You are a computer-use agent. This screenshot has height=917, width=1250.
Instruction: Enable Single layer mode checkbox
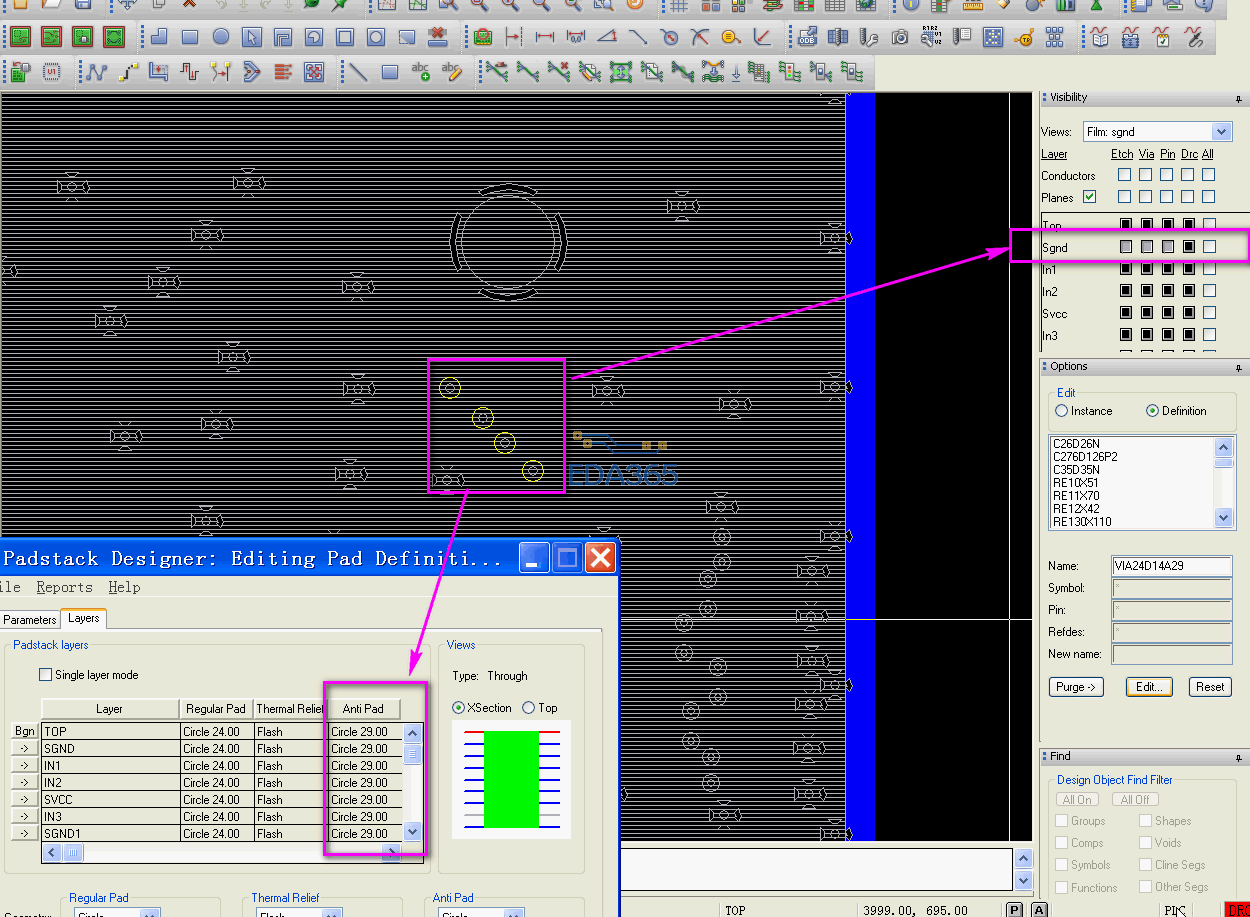tap(45, 675)
